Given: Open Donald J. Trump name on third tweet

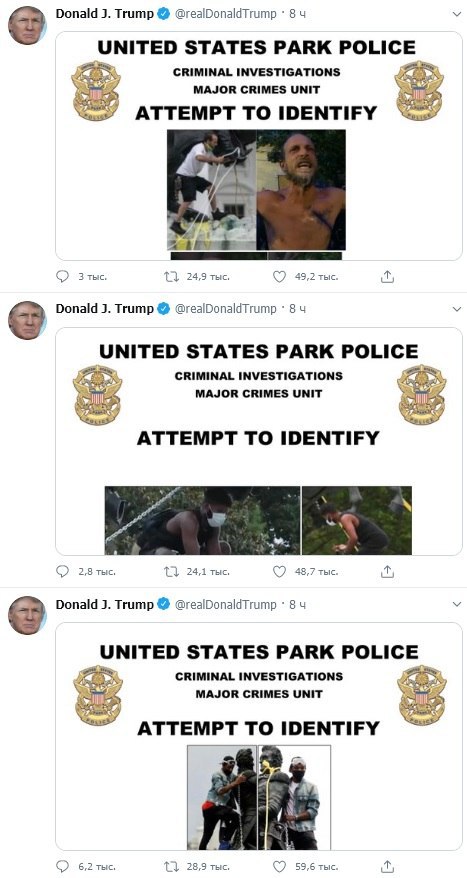Looking at the screenshot, I should pos(104,604).
